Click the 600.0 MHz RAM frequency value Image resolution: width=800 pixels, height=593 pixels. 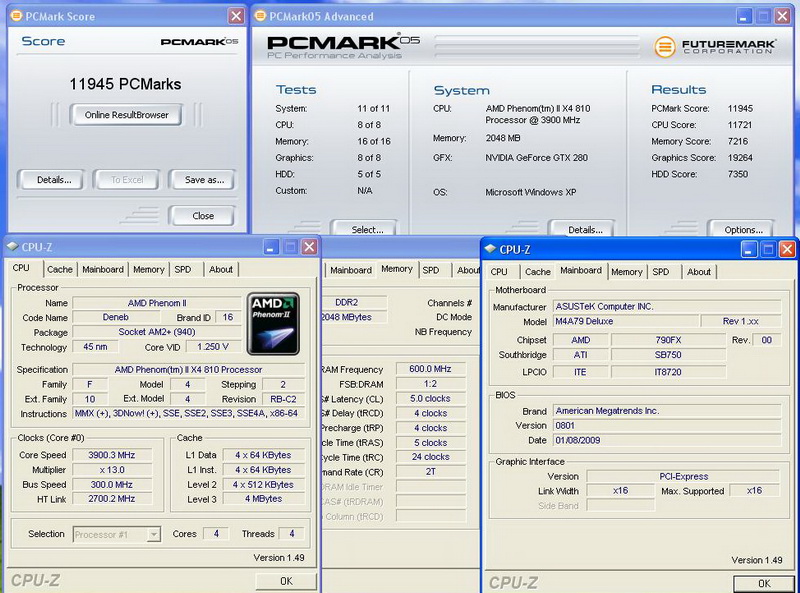430,368
